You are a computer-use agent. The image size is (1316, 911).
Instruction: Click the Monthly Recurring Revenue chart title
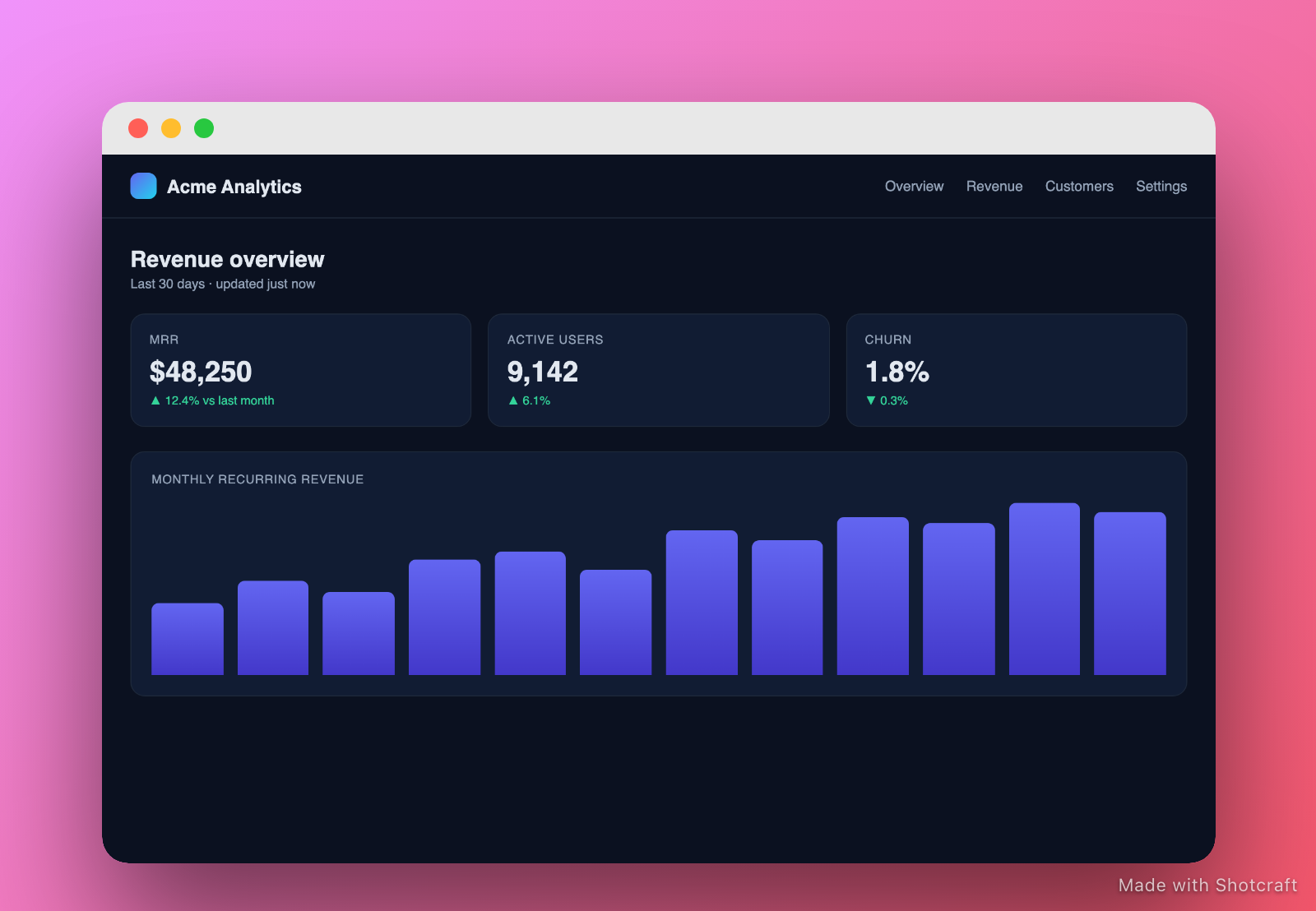click(x=257, y=479)
